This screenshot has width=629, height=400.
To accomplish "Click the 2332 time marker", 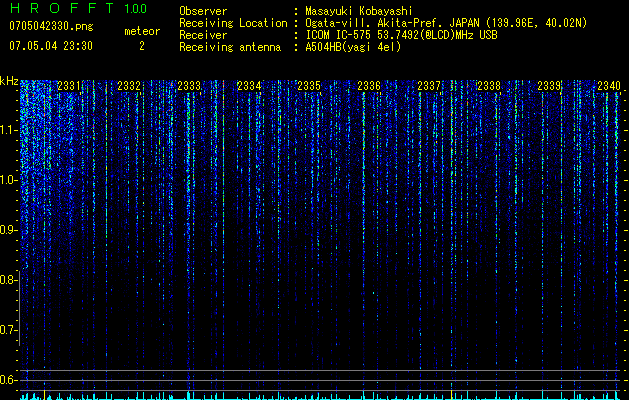I will click(129, 86).
